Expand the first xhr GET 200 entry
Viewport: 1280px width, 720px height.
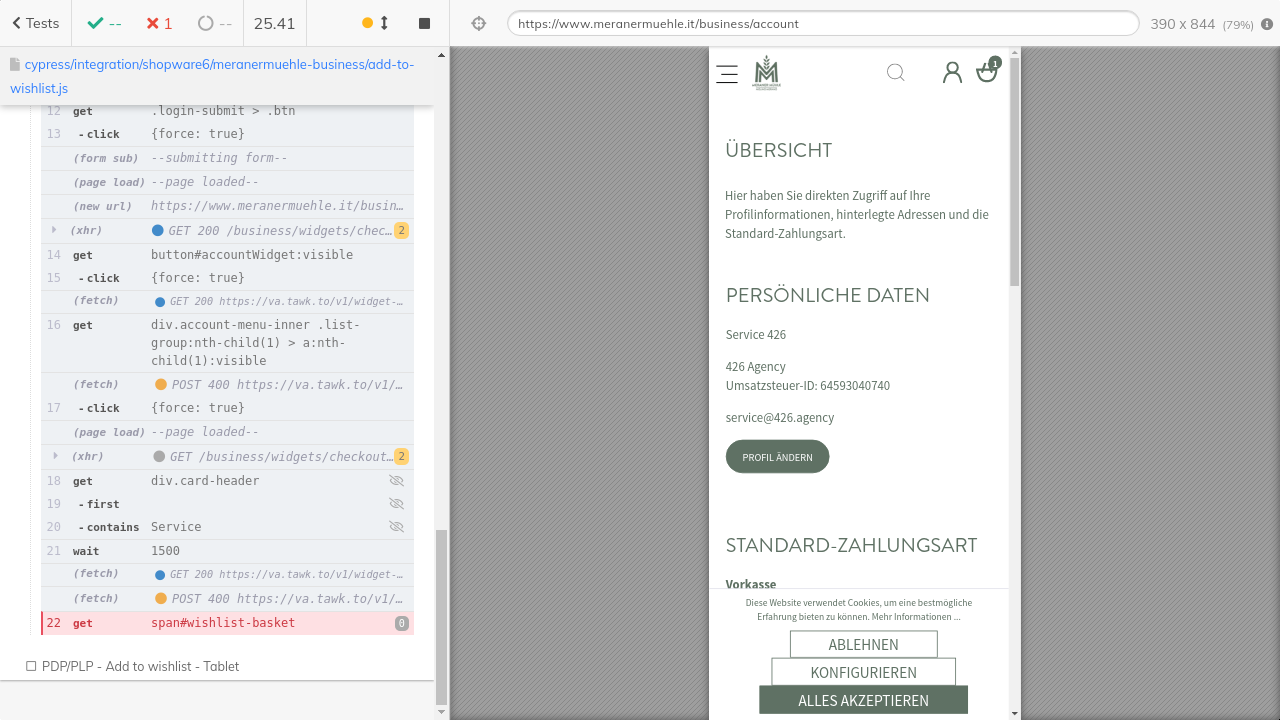pyautogui.click(x=54, y=231)
